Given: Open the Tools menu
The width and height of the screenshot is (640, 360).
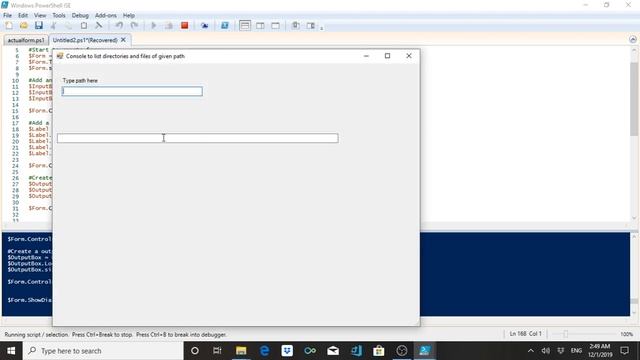Looking at the screenshot, I should tap(59, 16).
